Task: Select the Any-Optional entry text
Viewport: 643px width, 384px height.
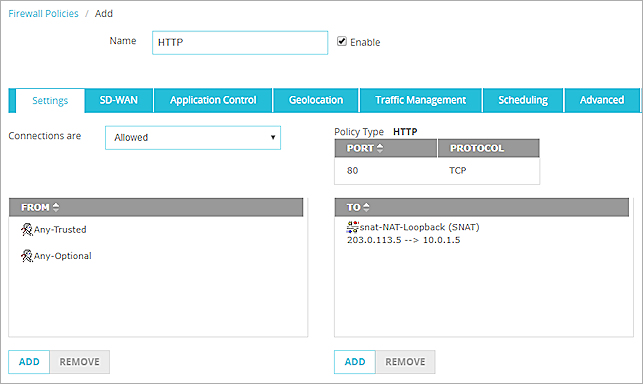Action: (x=63, y=256)
